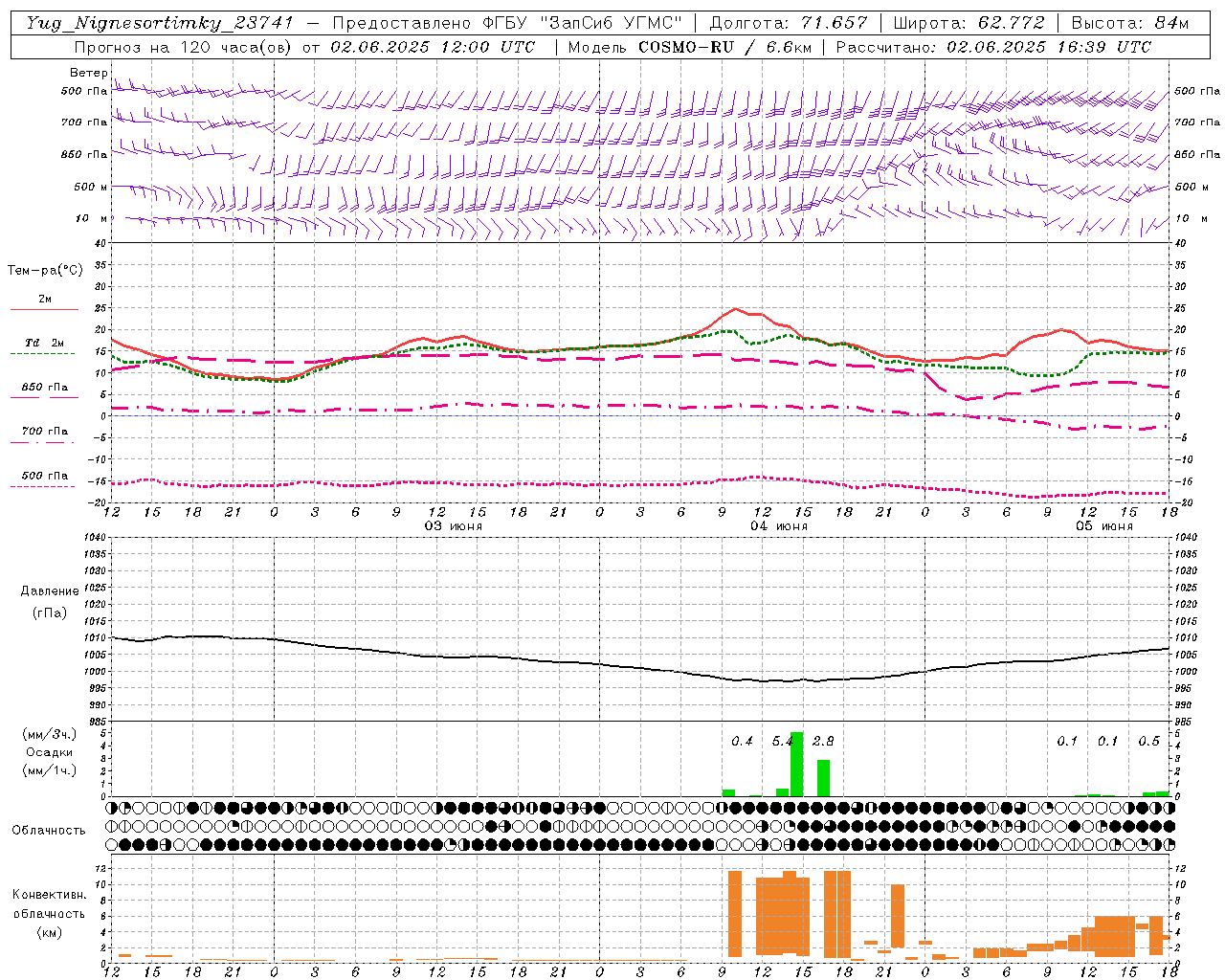
Task: Click the Рассчитано: 02.06.2025 16:39 UTC timestamp
Action: point(993,47)
